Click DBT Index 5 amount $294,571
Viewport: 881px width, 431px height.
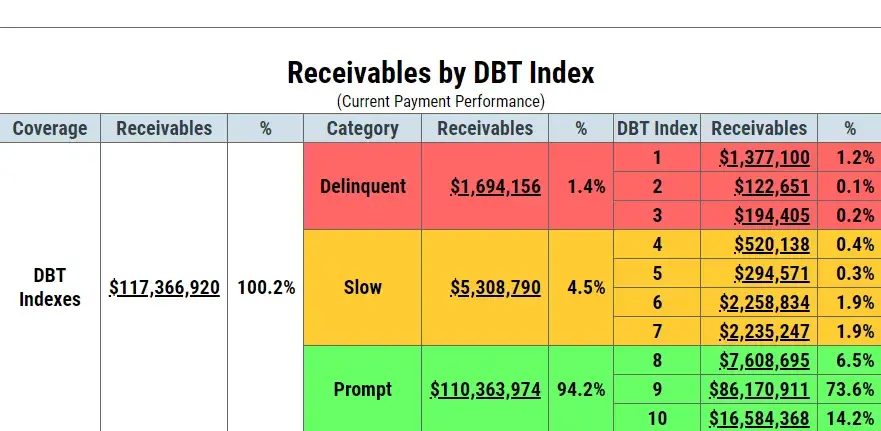coord(771,274)
